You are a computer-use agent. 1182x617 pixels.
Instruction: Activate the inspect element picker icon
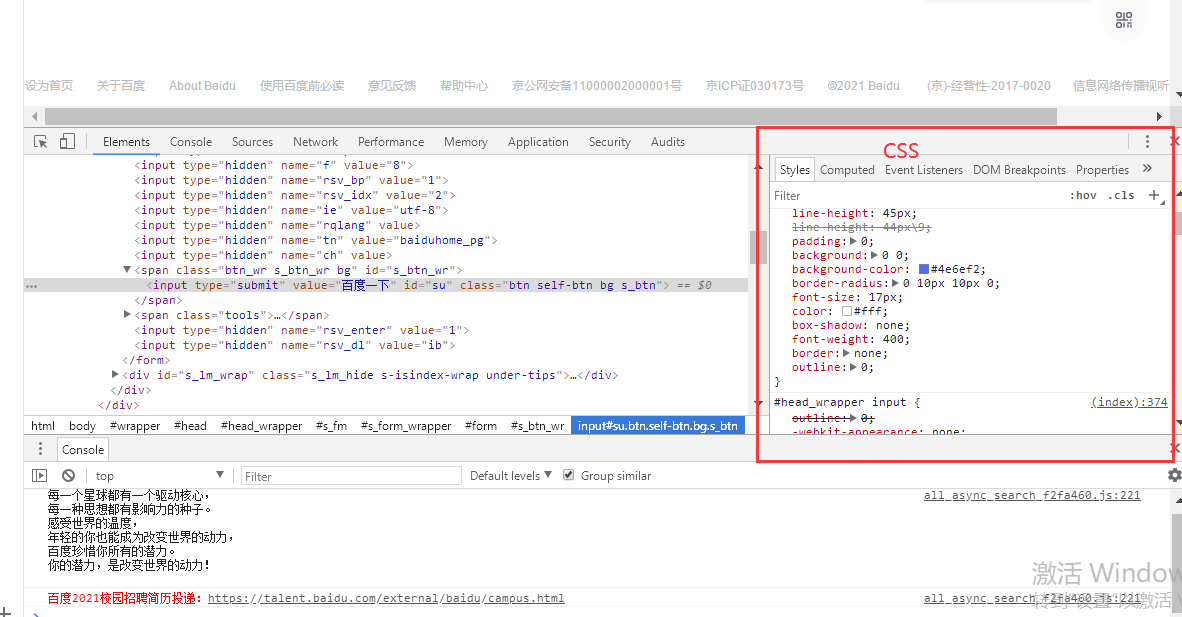[41, 142]
